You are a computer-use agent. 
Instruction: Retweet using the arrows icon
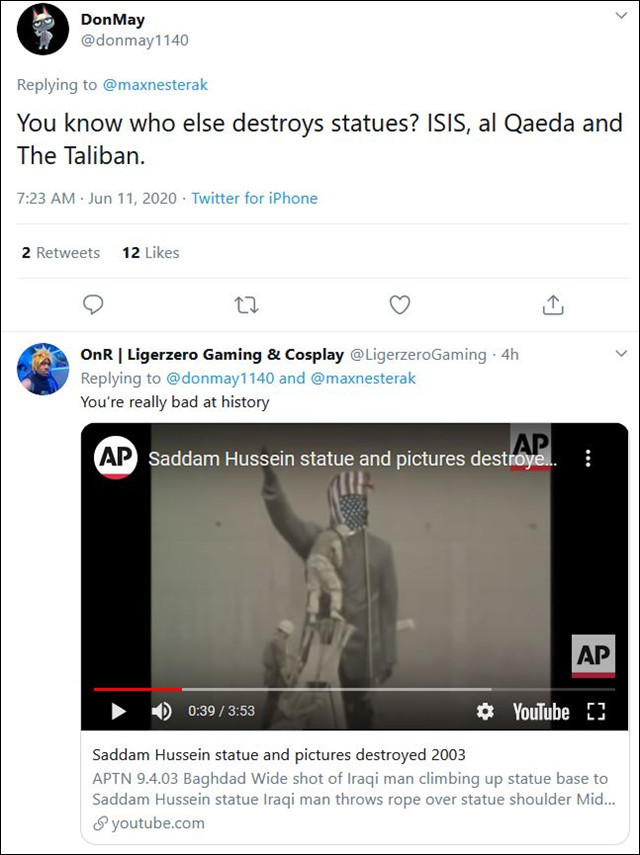(246, 305)
